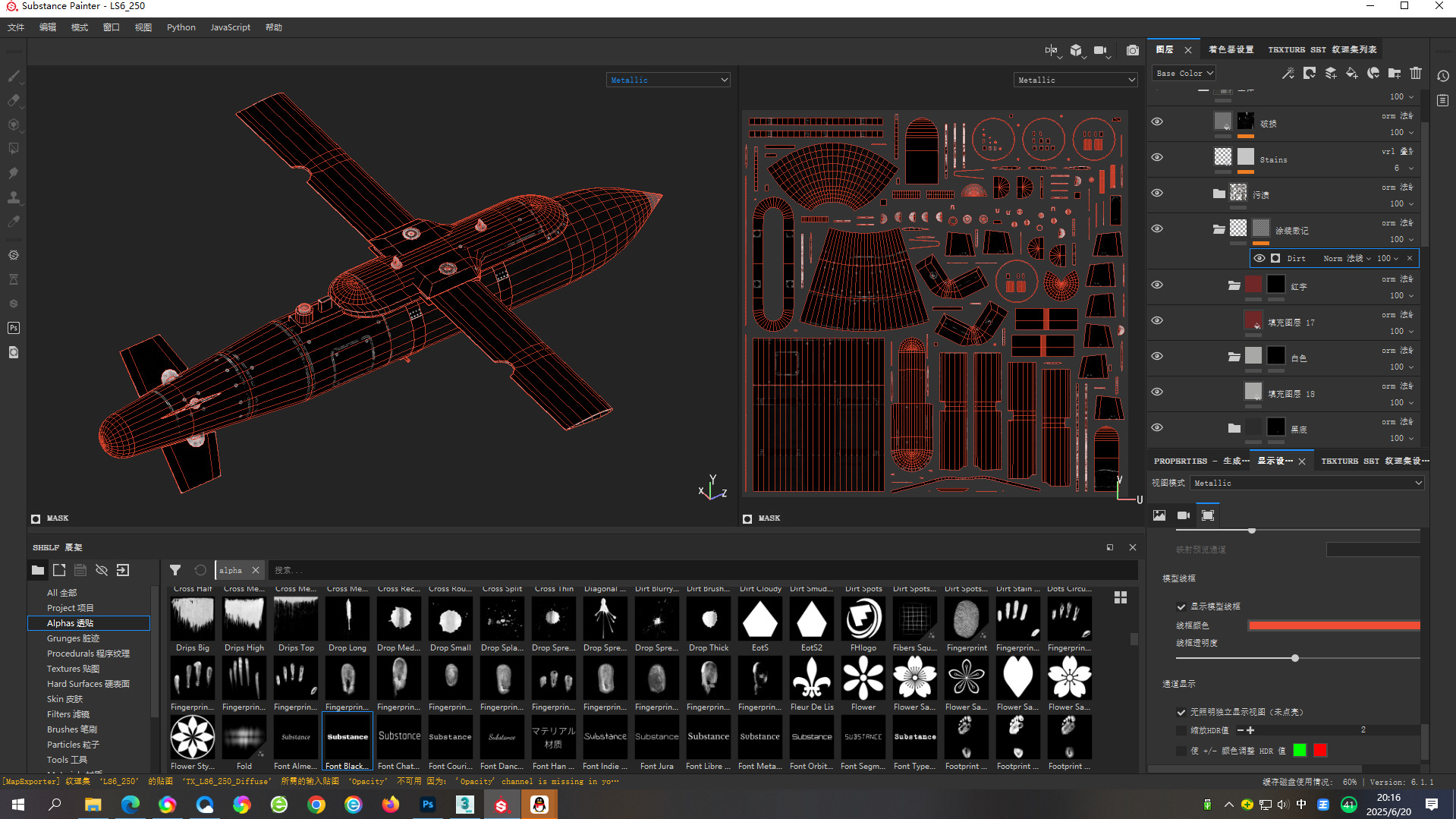The width and height of the screenshot is (1456, 819).
Task: Collapse the 涂装徽记 folder
Action: 1219,228
